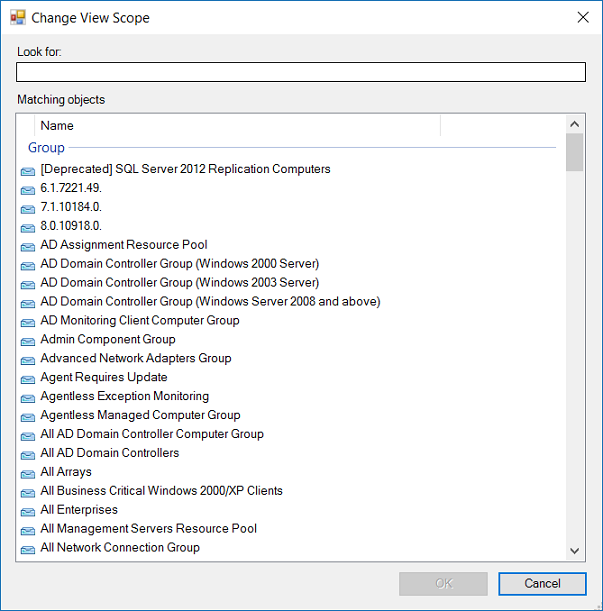
Task: Choose AD Domain Controller Group (Windows 2000 Server)
Action: [180, 263]
